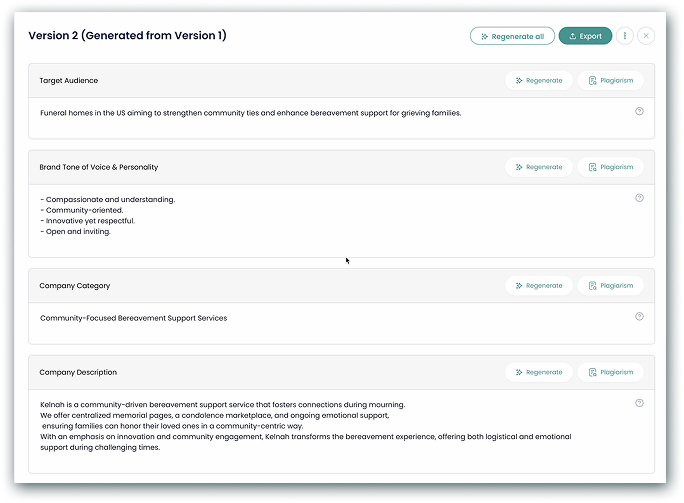684x503 pixels.
Task: Close the Version 2 panel
Action: [646, 36]
